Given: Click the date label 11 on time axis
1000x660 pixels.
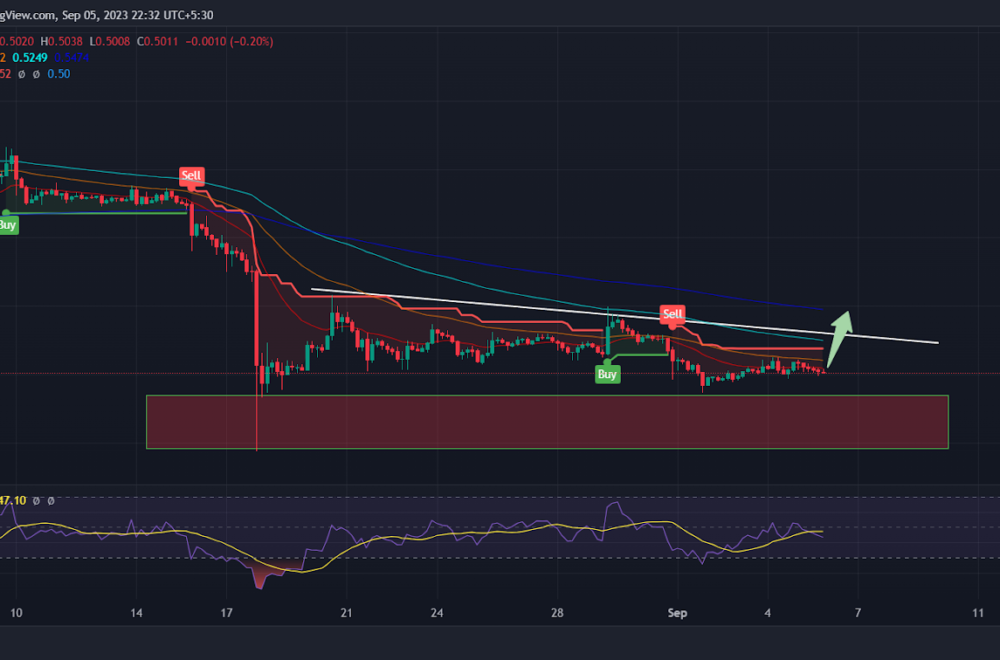Looking at the screenshot, I should click(x=978, y=613).
